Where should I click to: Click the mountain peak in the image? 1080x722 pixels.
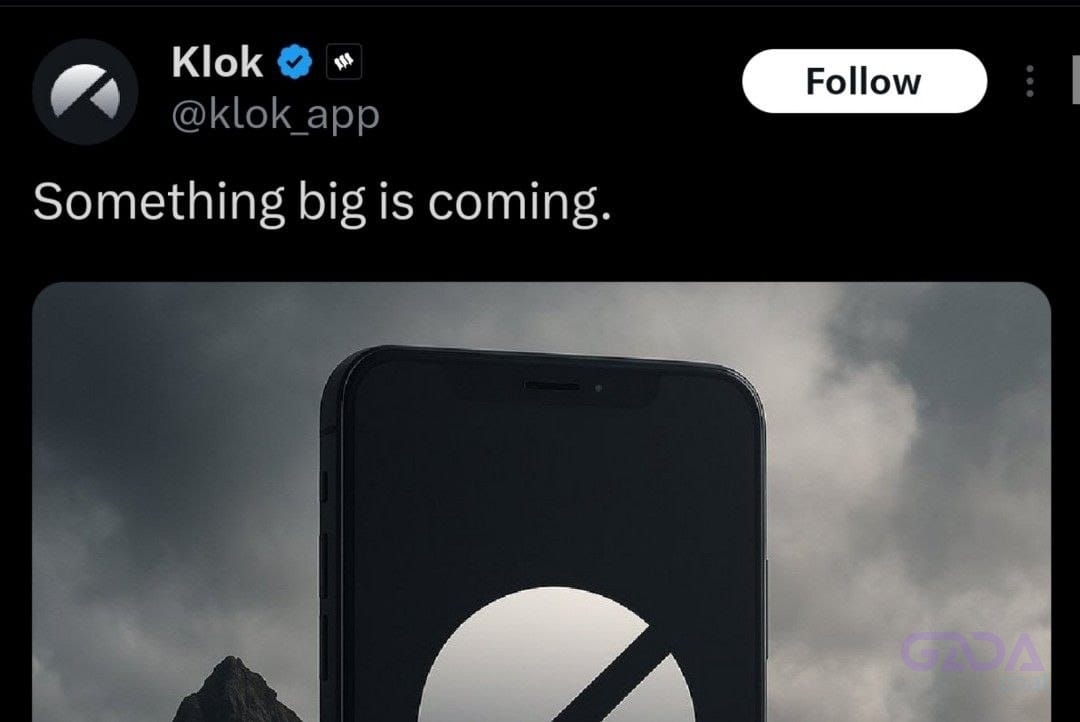point(234,689)
